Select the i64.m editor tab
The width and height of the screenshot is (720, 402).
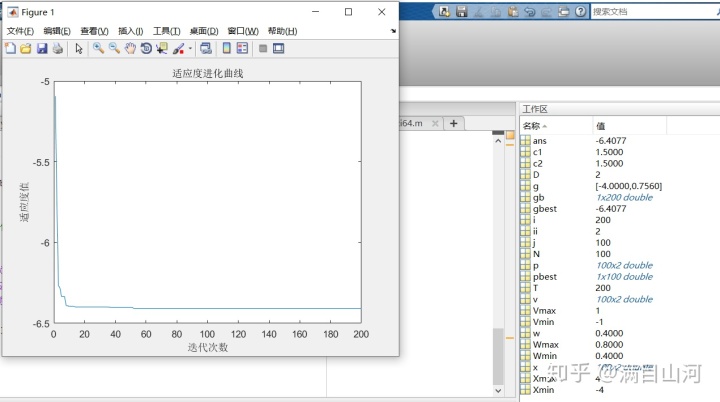(411, 123)
